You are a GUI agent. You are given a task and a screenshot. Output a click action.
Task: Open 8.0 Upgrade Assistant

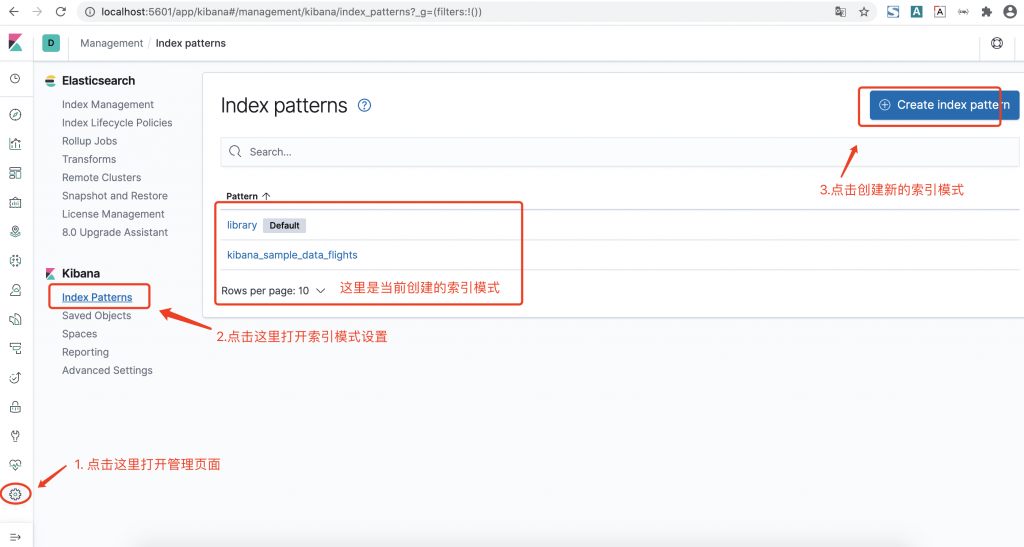click(x=115, y=232)
